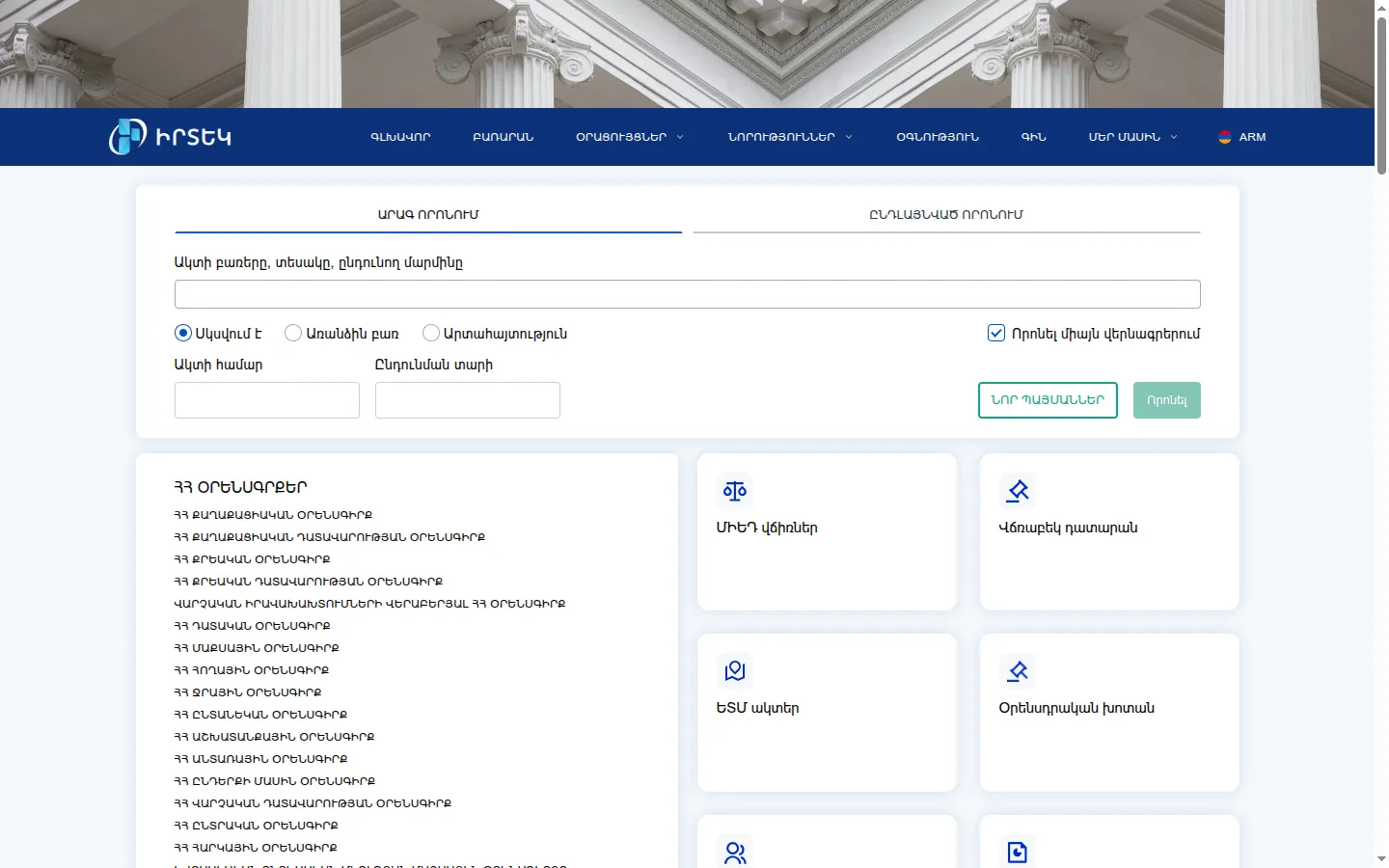Expand the ՆՈՐՈՒԹՅՈՒՆՆԵՐ menu
Image resolution: width=1389 pixels, height=868 pixels.
(790, 137)
